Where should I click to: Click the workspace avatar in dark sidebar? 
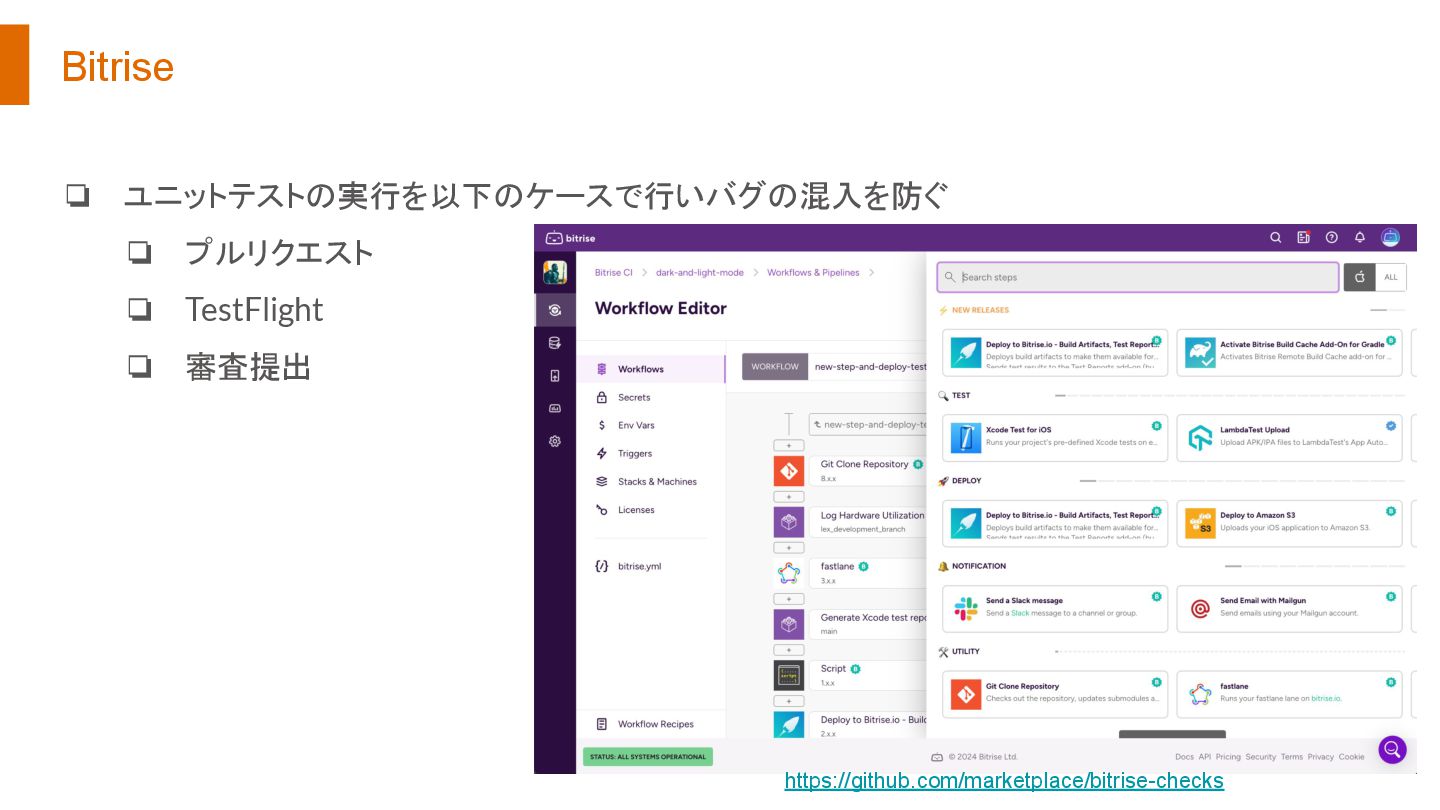[x=555, y=272]
